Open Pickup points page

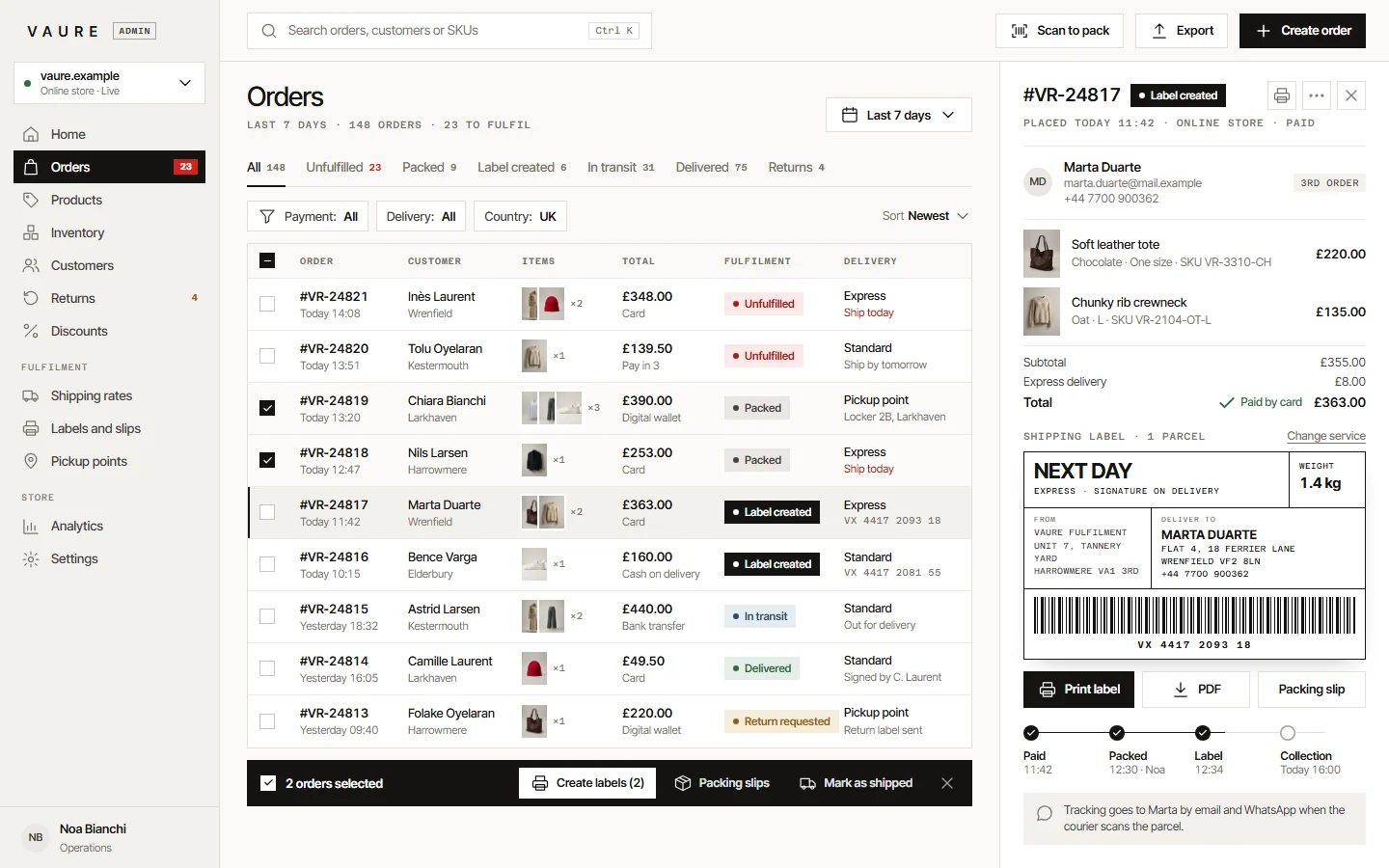click(x=109, y=461)
